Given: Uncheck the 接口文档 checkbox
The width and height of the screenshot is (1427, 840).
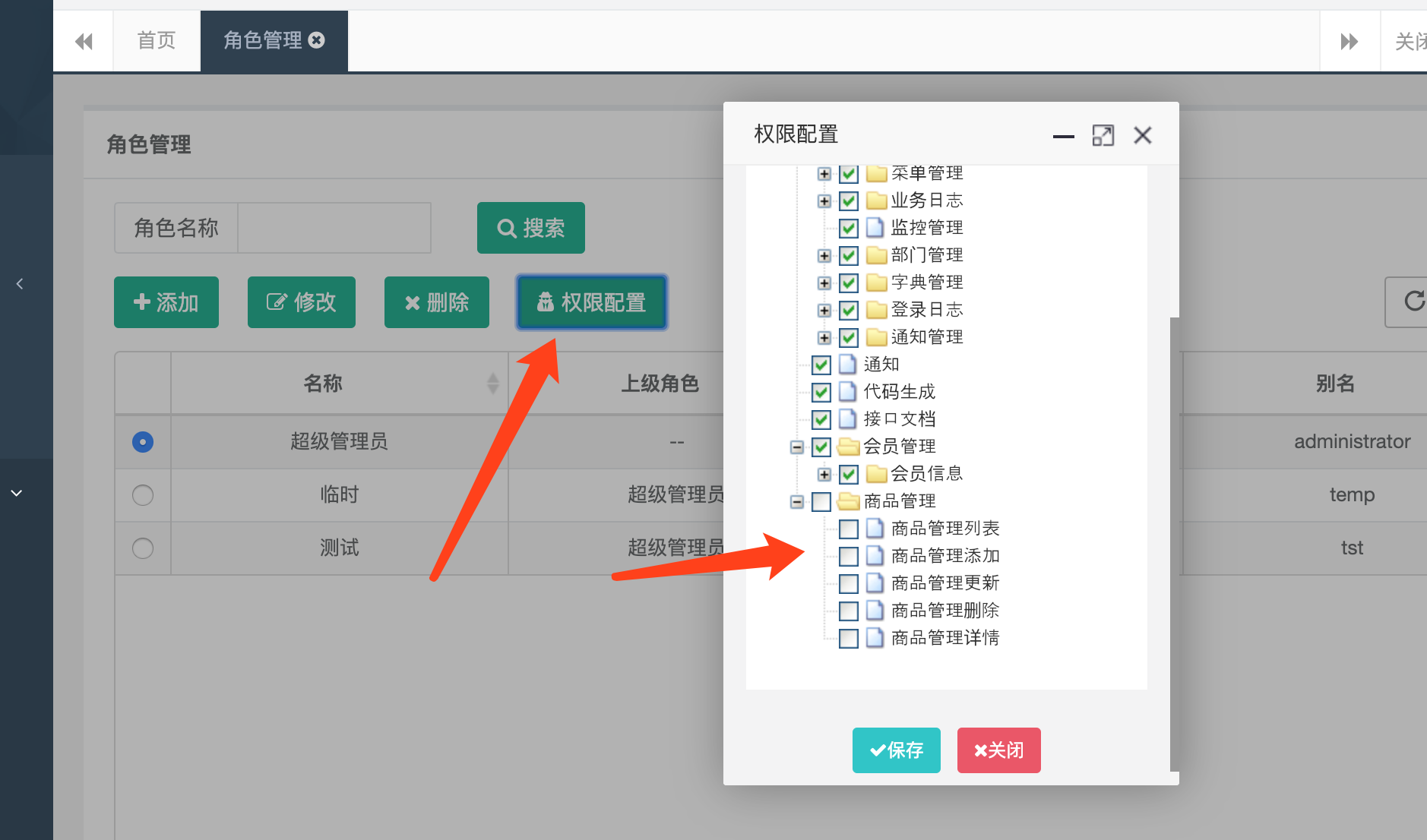Looking at the screenshot, I should coord(821,419).
